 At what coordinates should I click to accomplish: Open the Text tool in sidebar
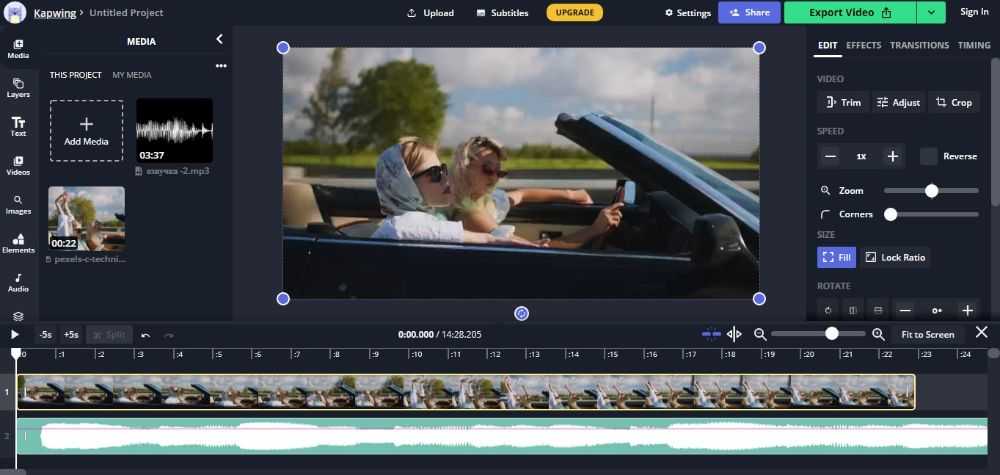[18, 126]
